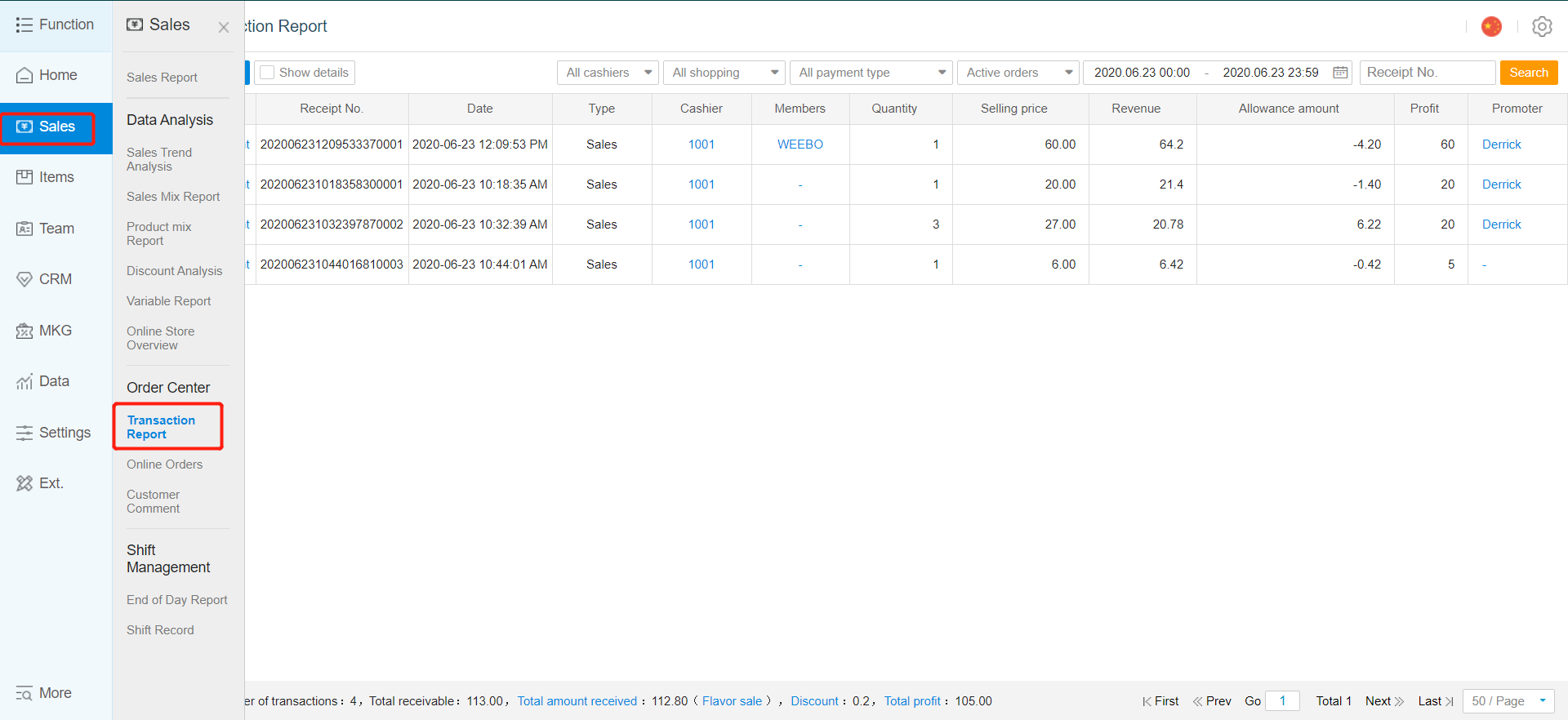Screen dimensions: 1568x720
Task: Expand the All cashiers dropdown
Action: tap(608, 73)
